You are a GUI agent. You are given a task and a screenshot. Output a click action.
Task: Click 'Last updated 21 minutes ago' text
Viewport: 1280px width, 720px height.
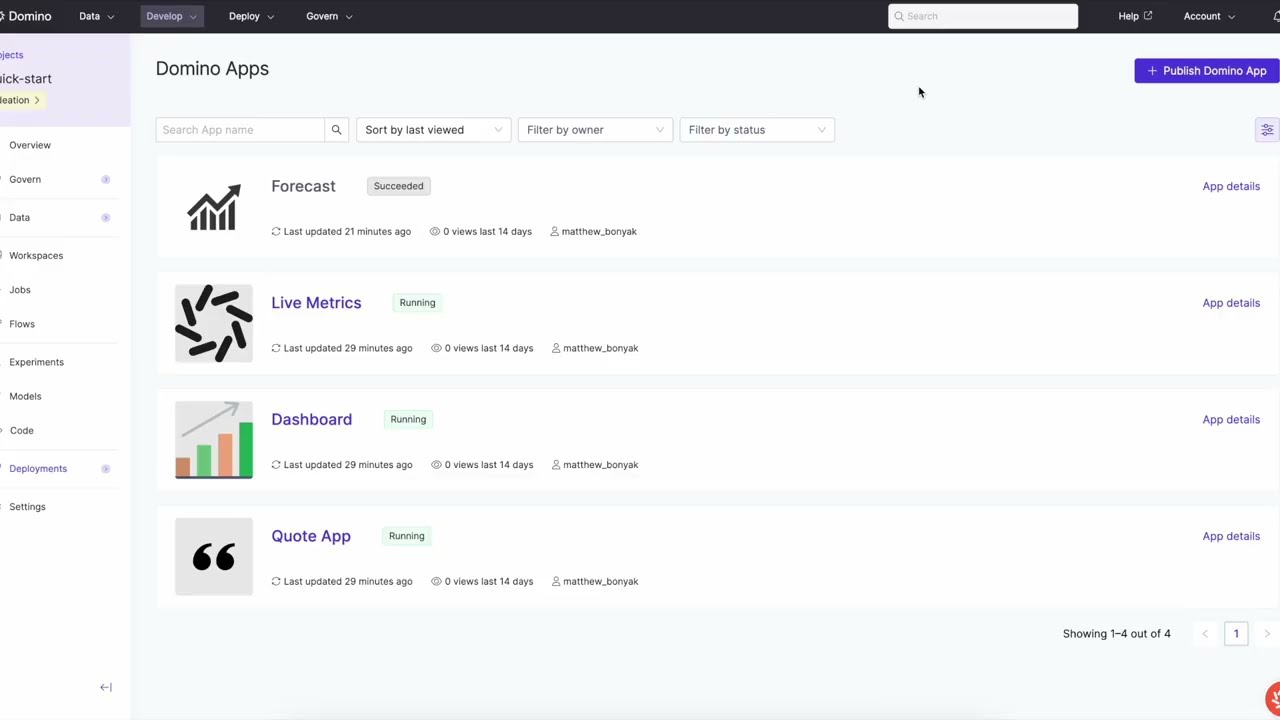click(347, 231)
